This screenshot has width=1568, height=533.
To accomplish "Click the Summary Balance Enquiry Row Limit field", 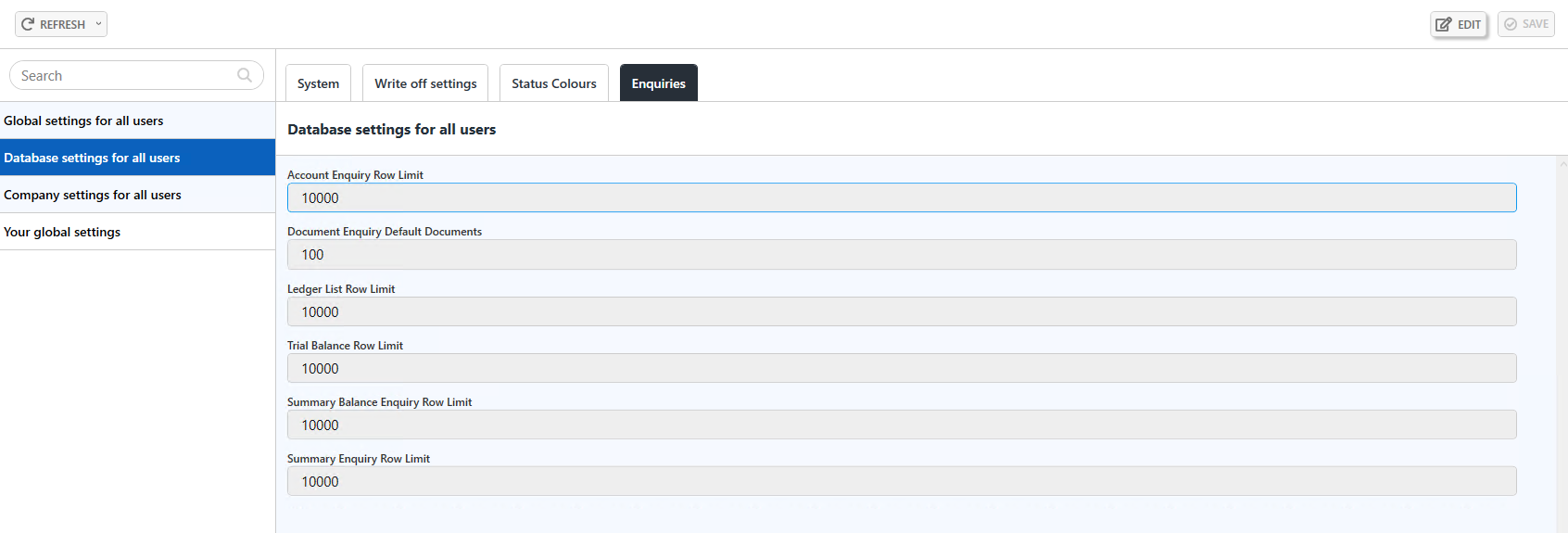I will point(901,425).
